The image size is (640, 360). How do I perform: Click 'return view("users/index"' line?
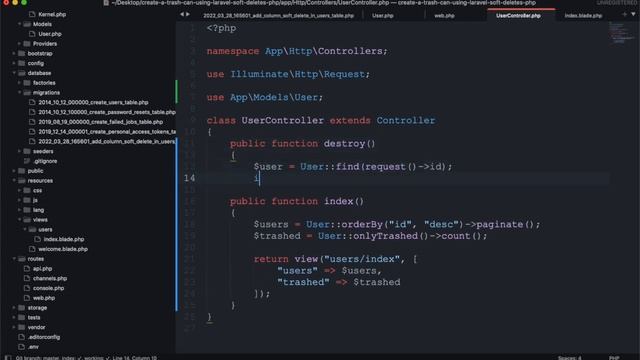(336, 259)
